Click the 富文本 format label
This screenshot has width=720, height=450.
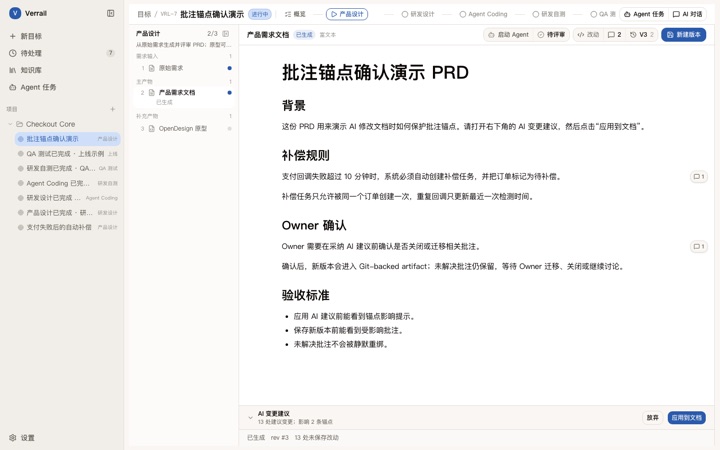(328, 34)
